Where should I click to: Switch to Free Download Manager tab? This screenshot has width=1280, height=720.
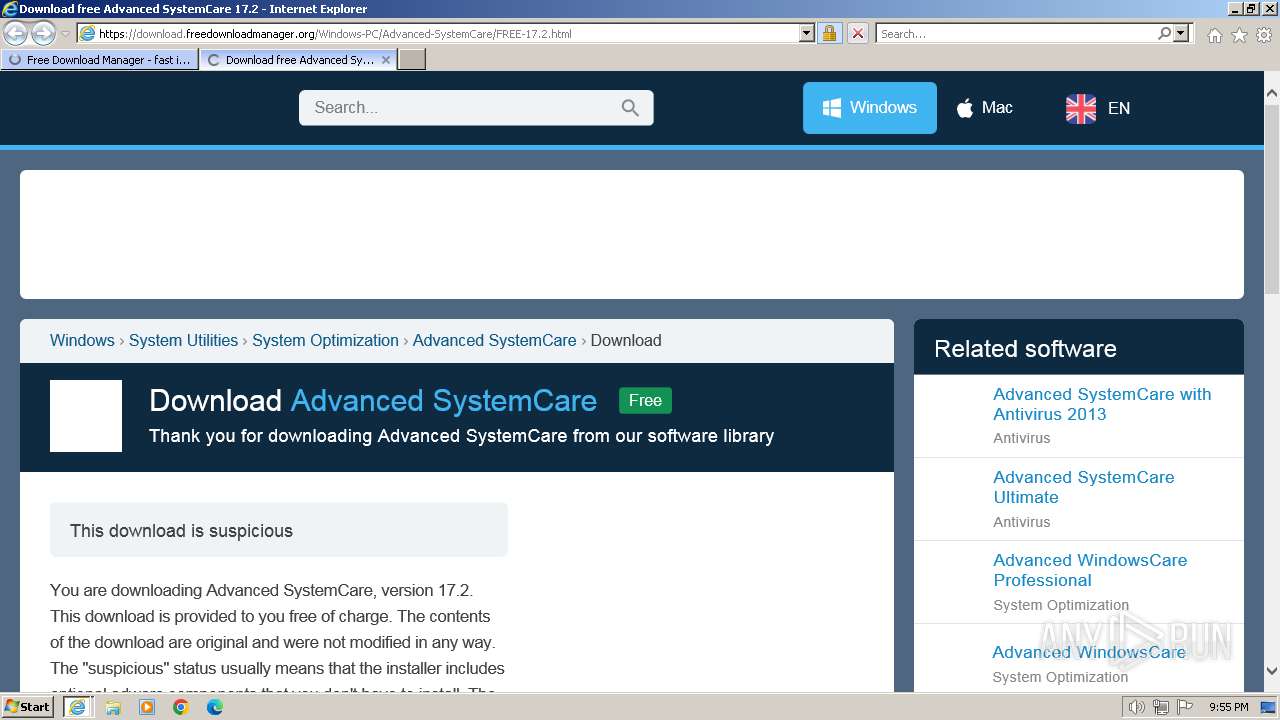coord(100,60)
